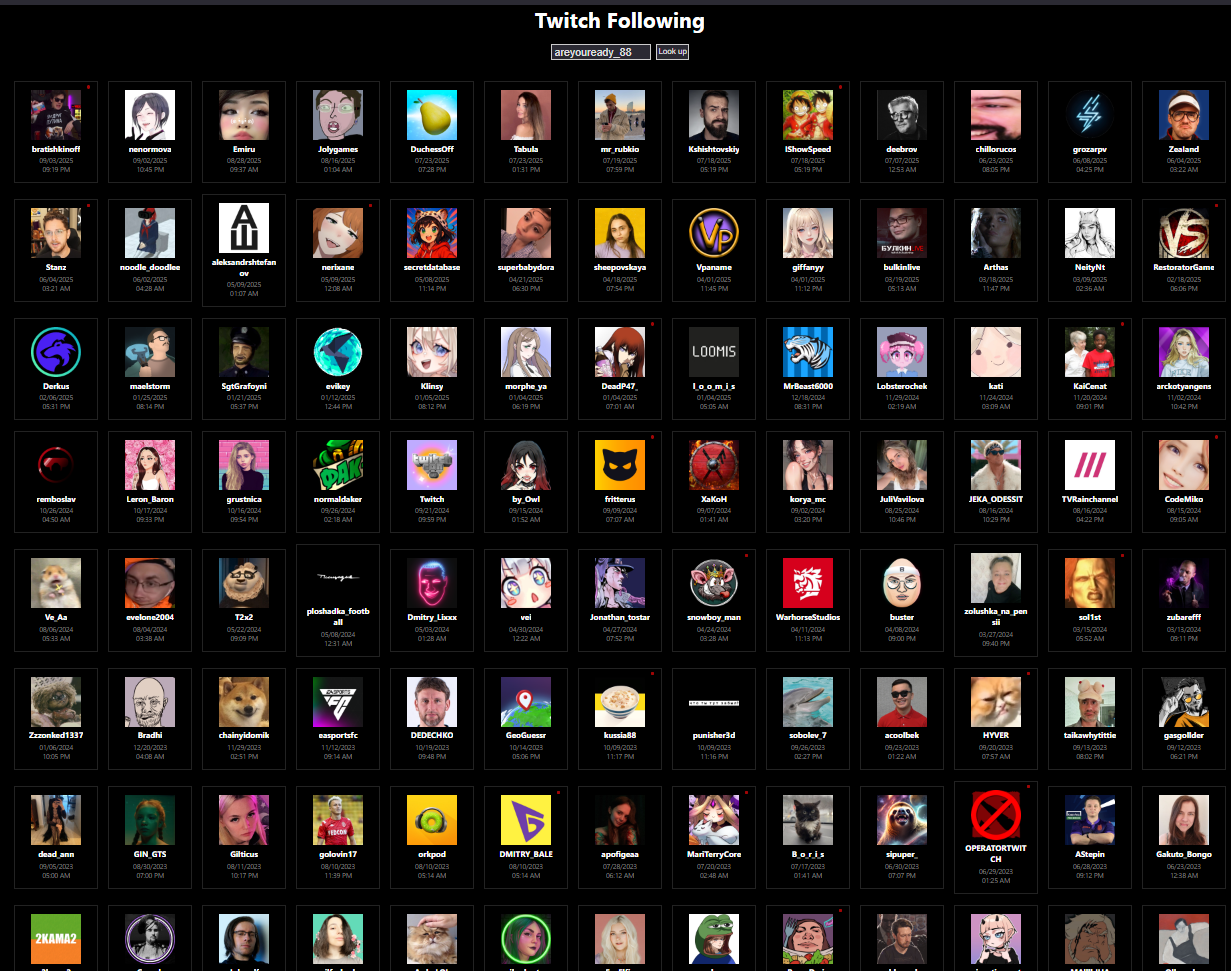
Task: Click the Twitch channel avatar
Action: 432,465
